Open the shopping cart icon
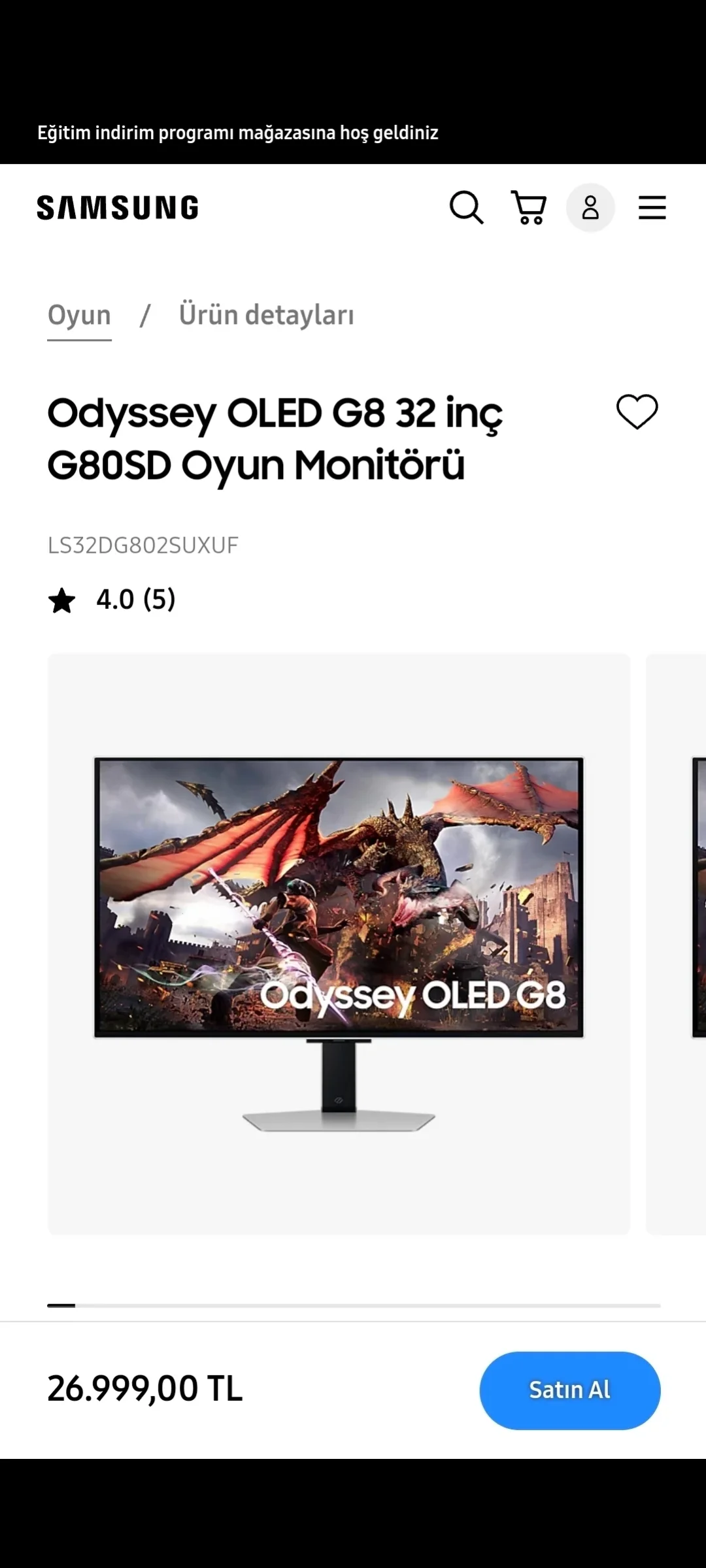The width and height of the screenshot is (706, 1568). (528, 208)
